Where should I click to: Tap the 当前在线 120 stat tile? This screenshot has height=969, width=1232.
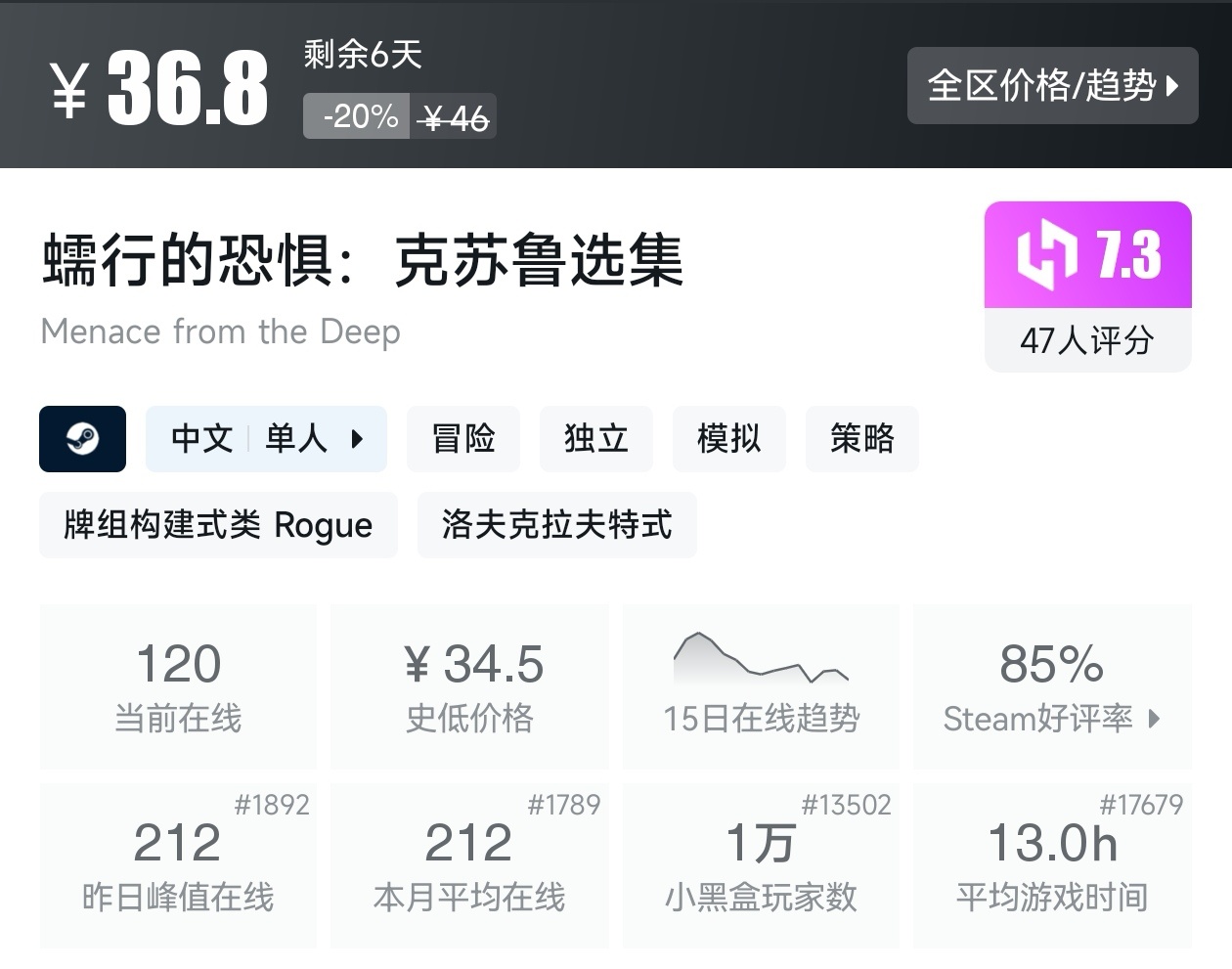pos(178,685)
